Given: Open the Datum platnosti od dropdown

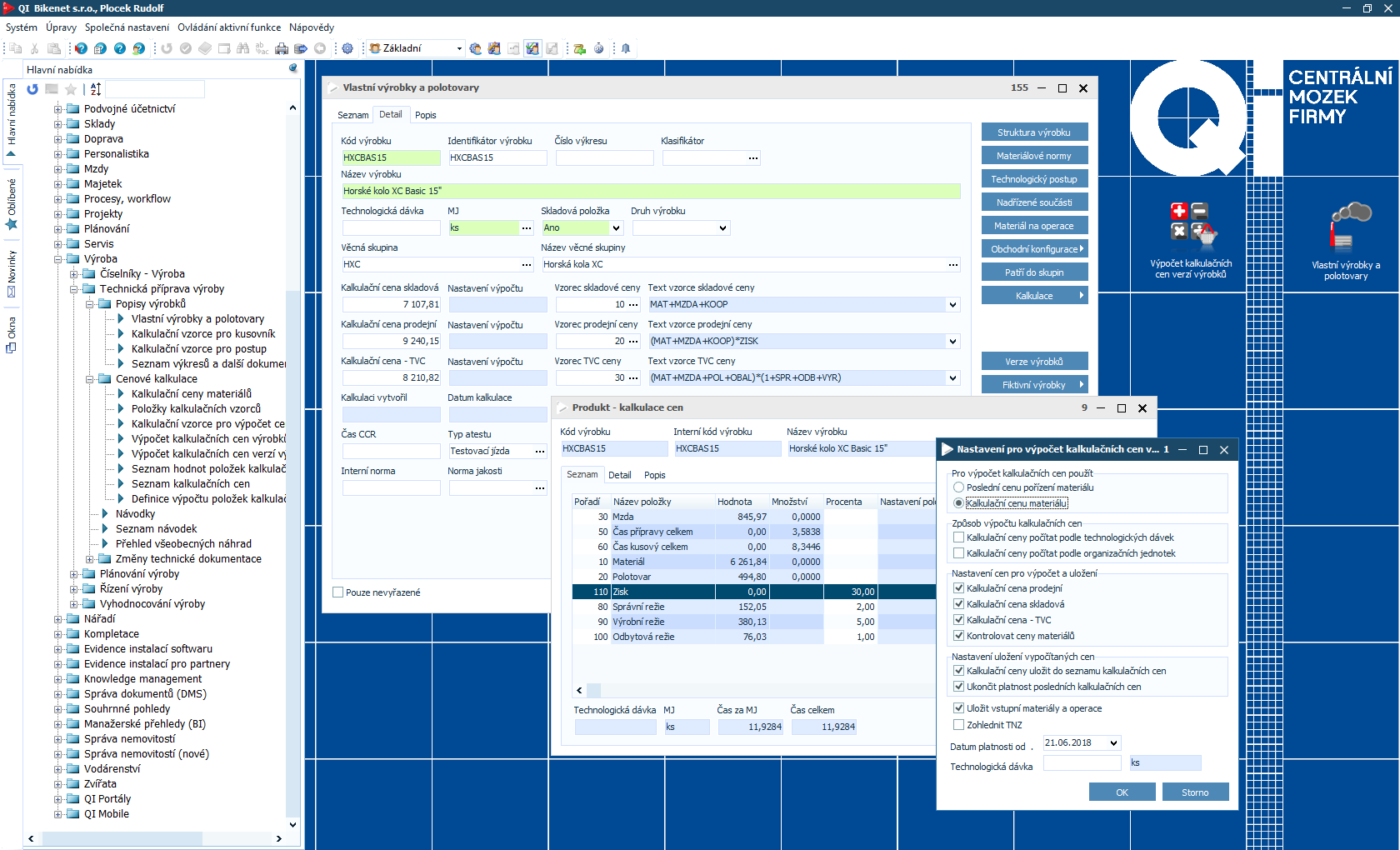Looking at the screenshot, I should click(x=1113, y=742).
